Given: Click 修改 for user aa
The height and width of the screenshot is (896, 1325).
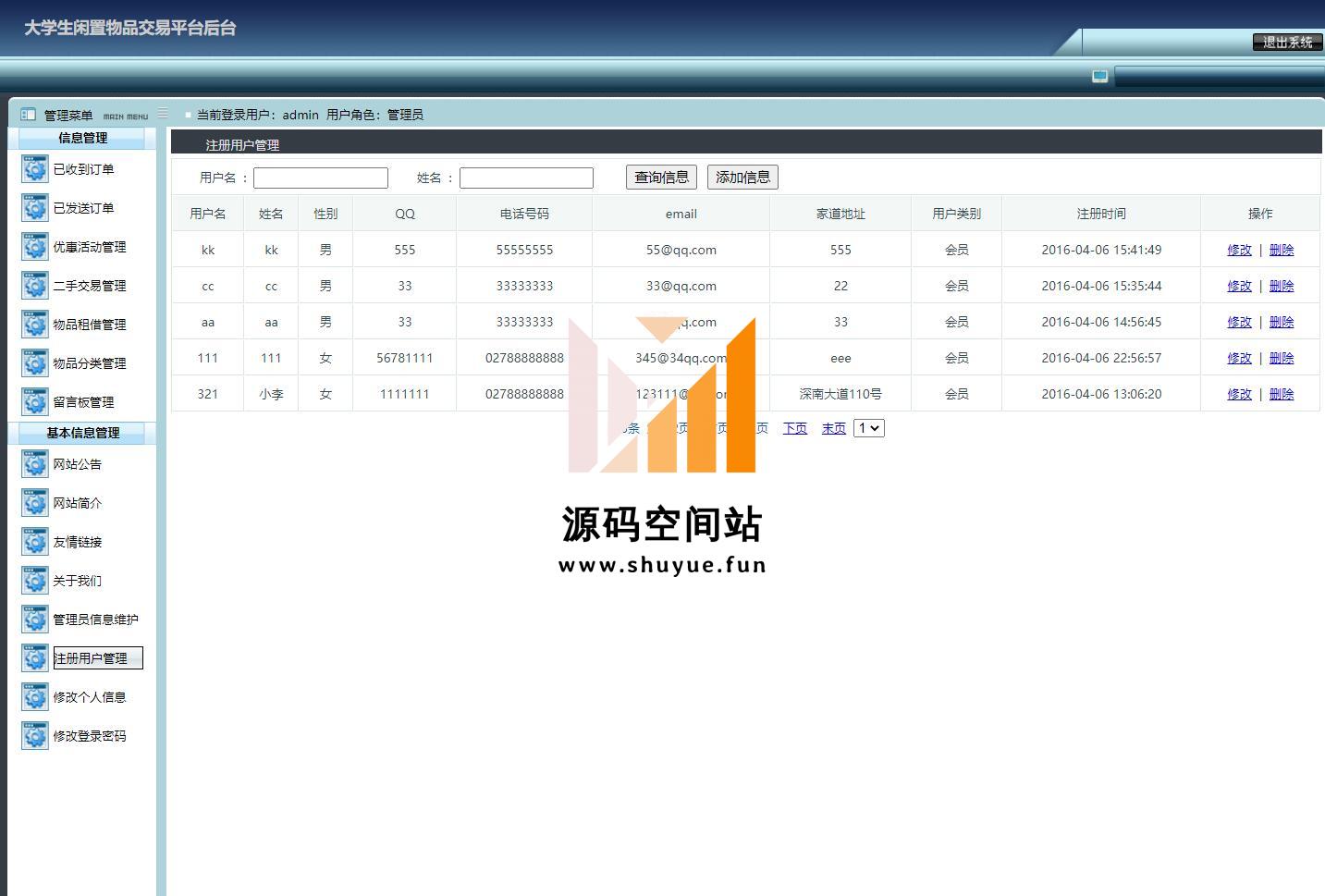Looking at the screenshot, I should (1239, 322).
